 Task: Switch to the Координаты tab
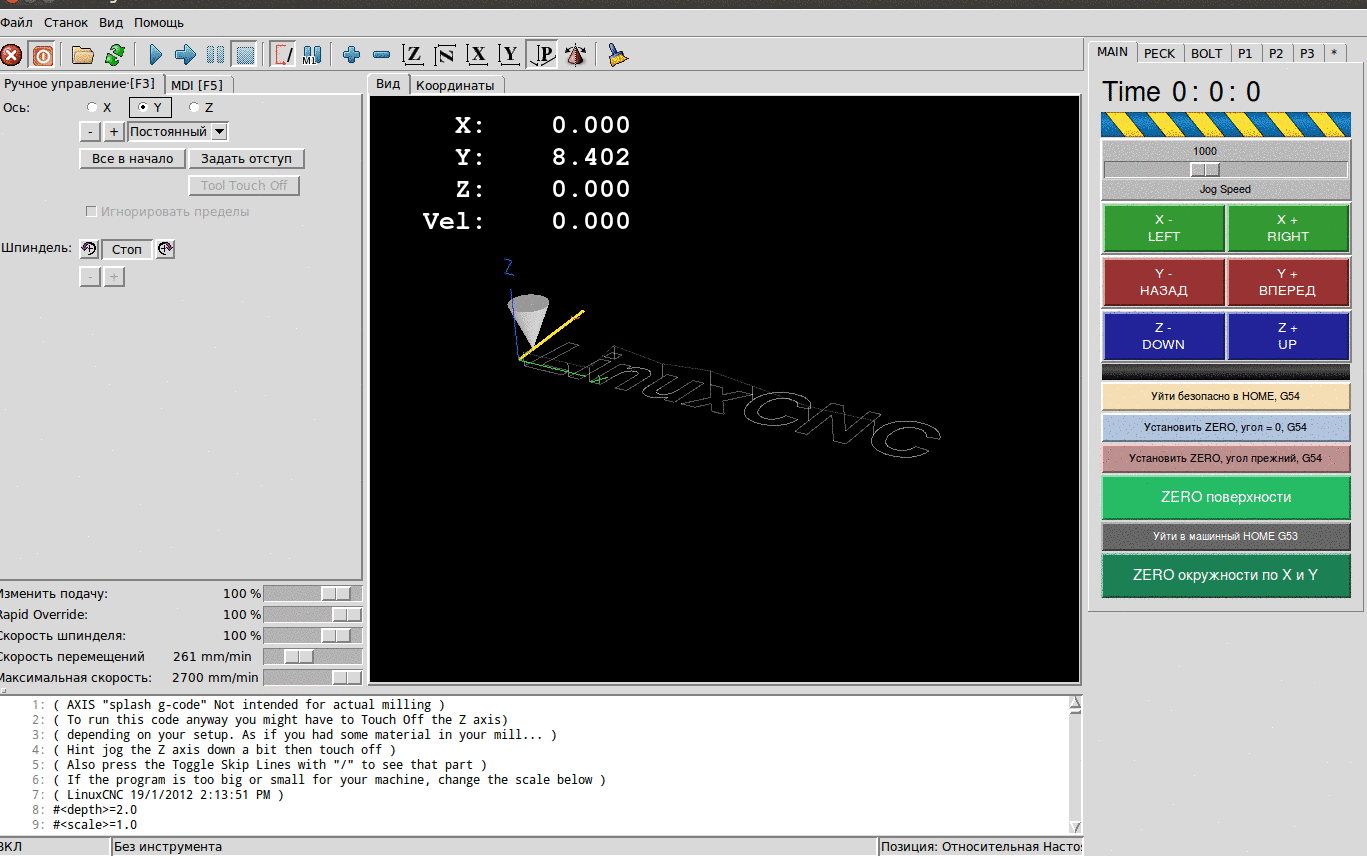pyautogui.click(x=455, y=85)
